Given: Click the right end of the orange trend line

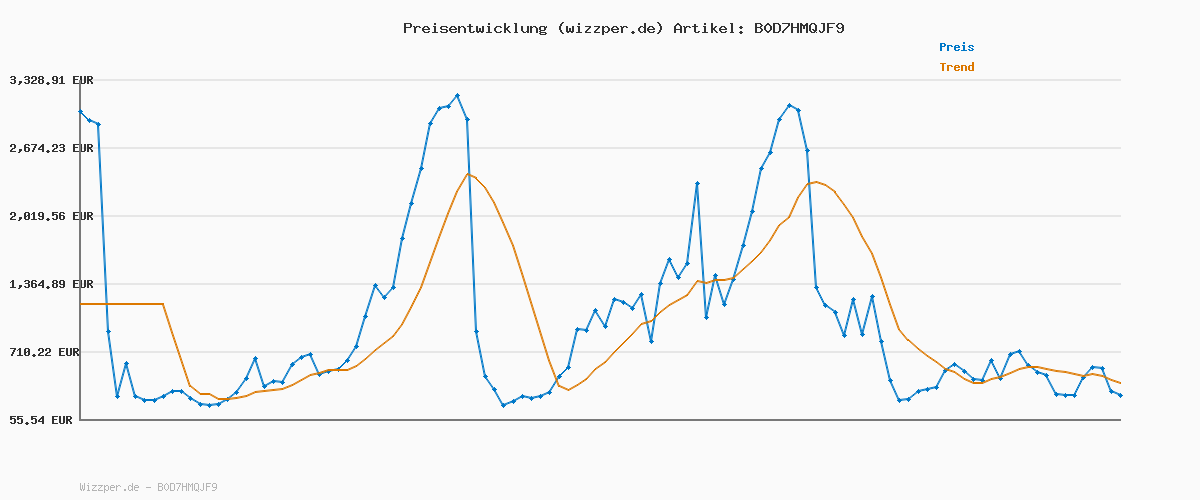Looking at the screenshot, I should (x=1120, y=383).
